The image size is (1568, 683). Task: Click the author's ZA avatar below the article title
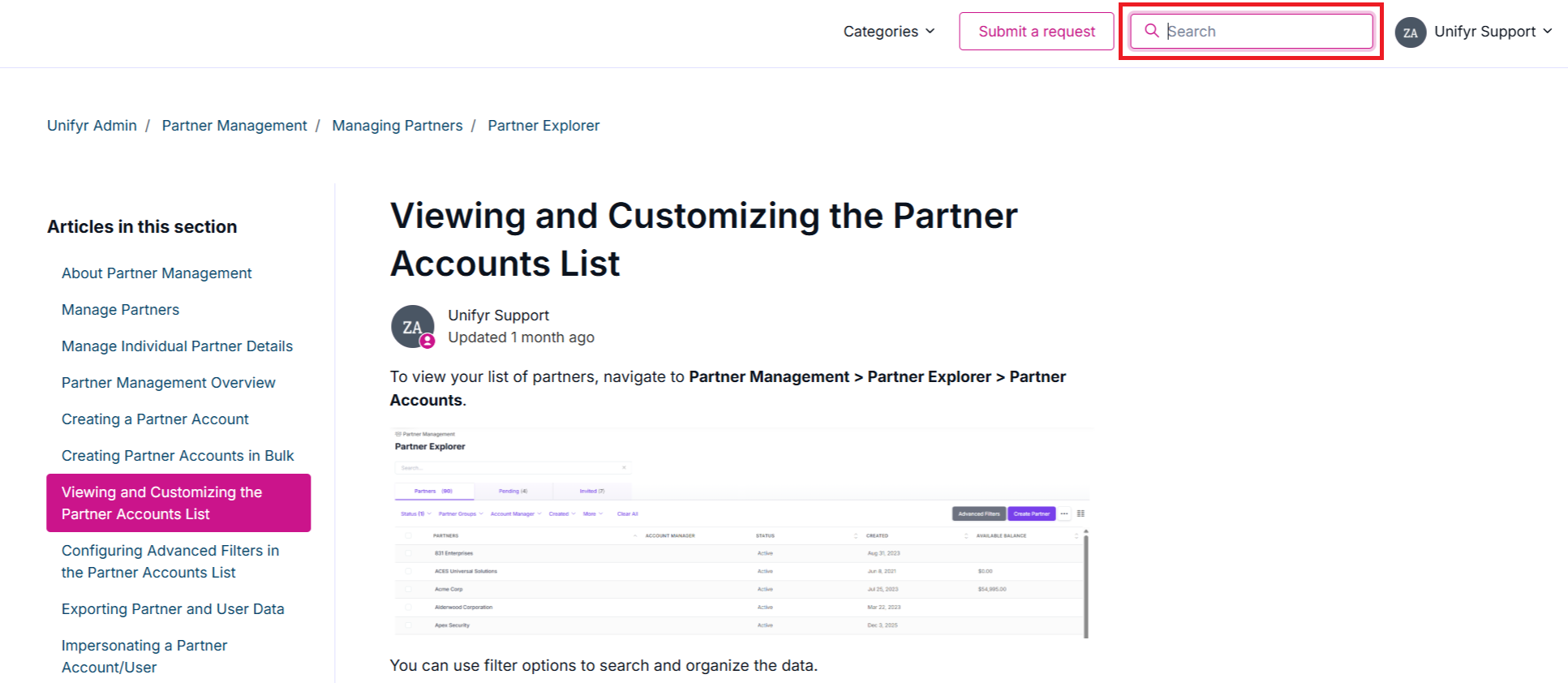pyautogui.click(x=413, y=327)
